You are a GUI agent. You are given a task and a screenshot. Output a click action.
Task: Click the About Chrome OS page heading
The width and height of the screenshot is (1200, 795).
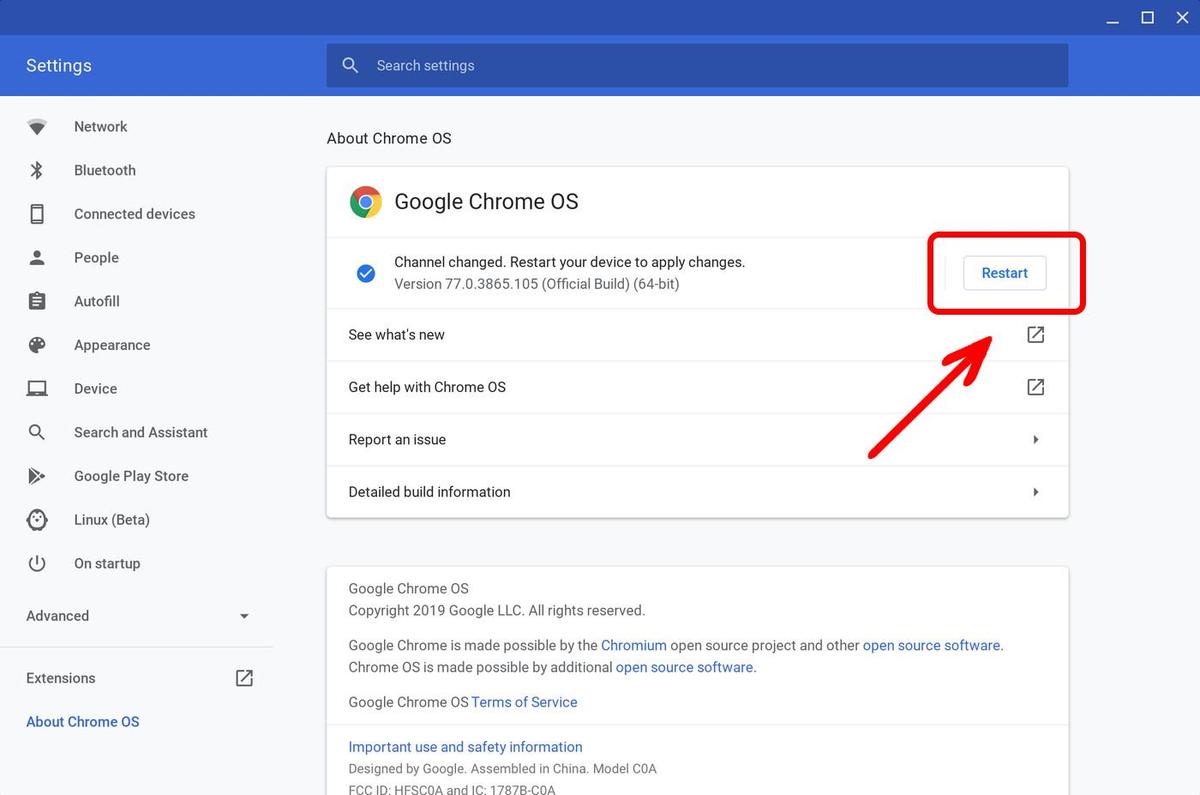[389, 139]
